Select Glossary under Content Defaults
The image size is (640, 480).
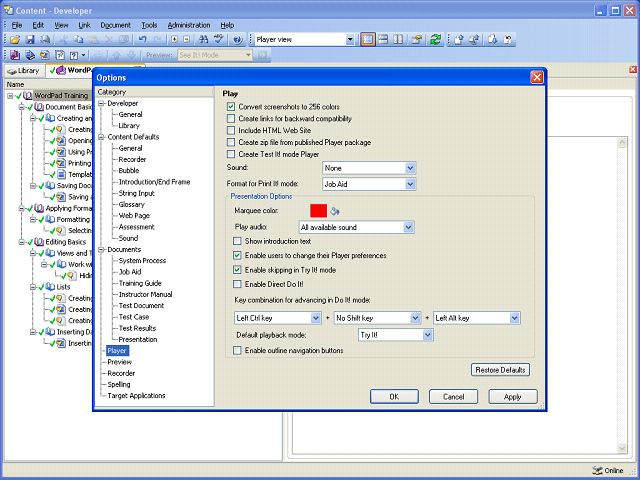coord(131,204)
